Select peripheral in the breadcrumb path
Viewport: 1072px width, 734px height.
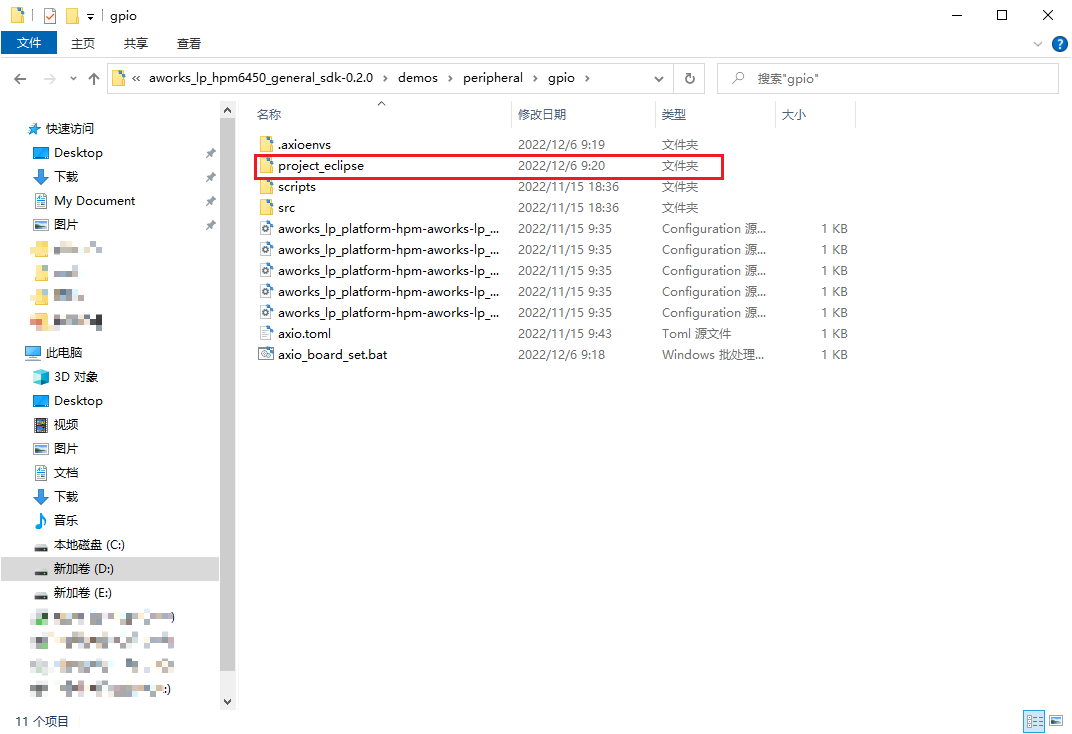coord(492,78)
